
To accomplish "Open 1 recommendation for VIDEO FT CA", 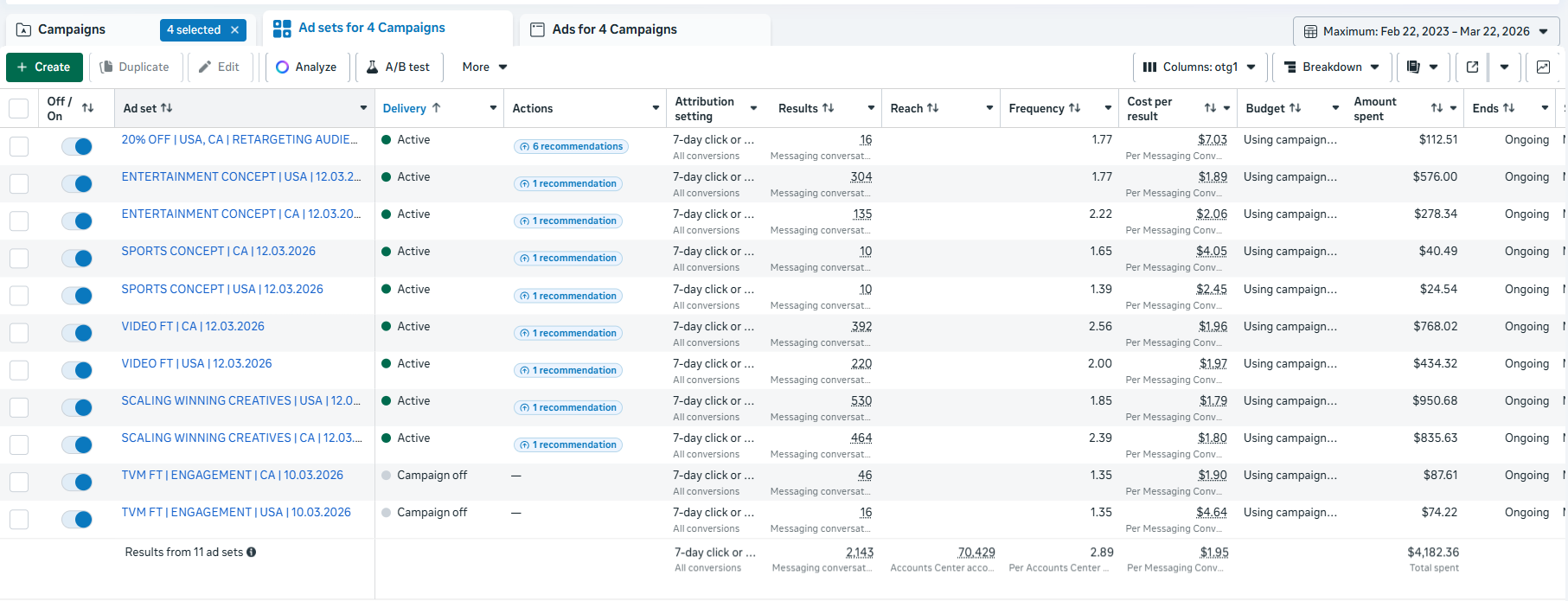I will coord(568,334).
